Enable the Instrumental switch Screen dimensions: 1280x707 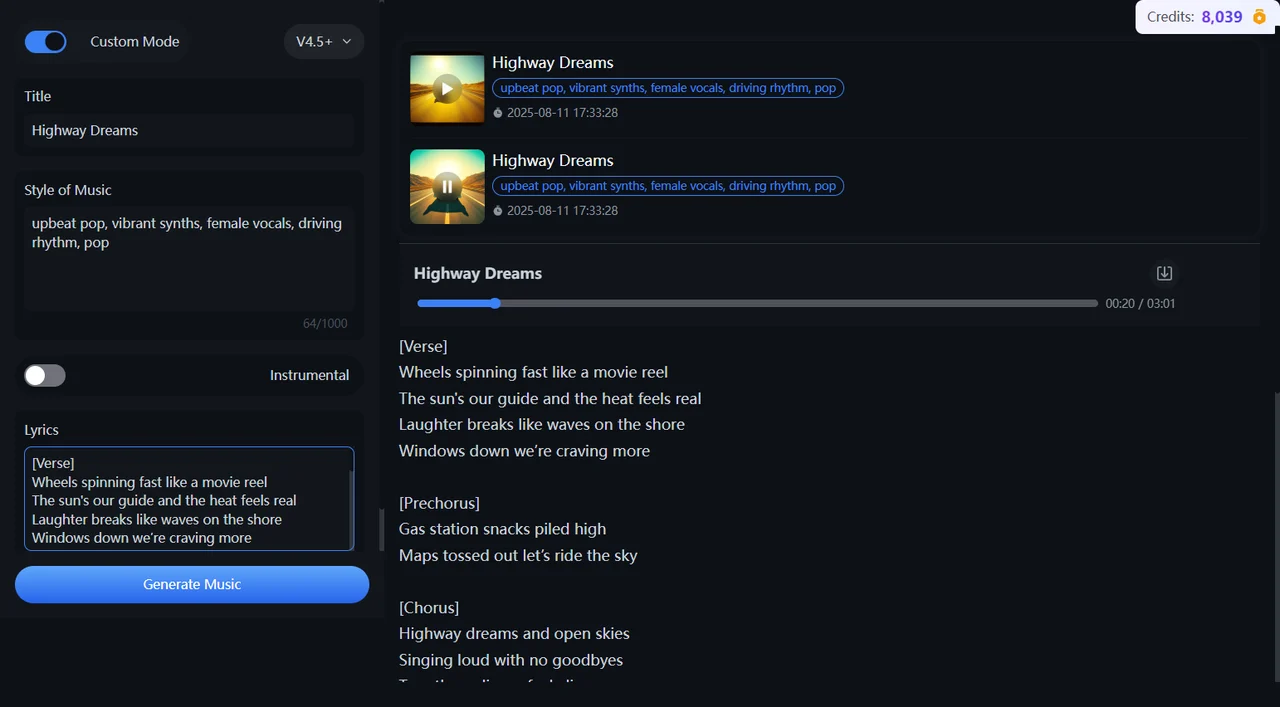[45, 375]
